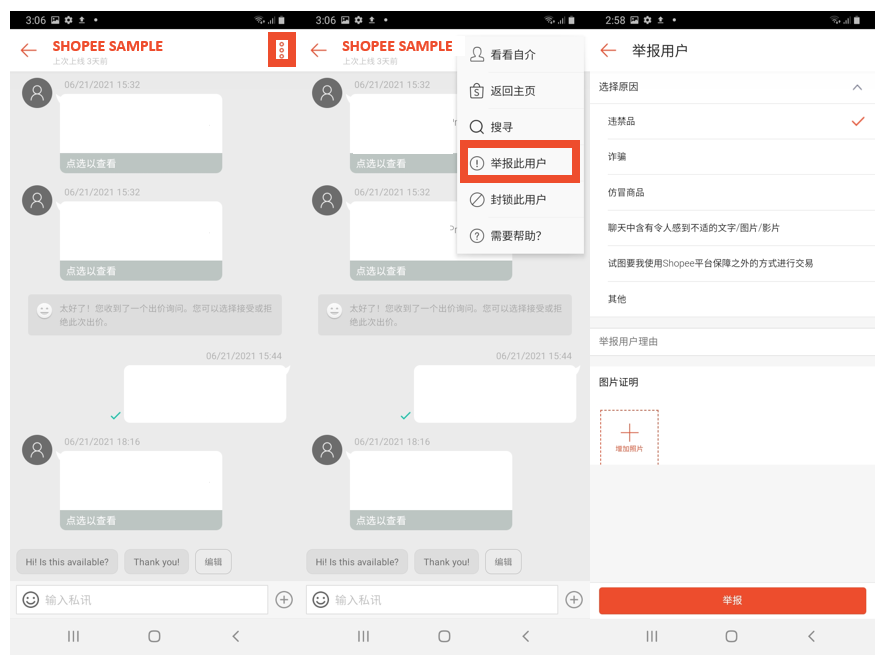Tap avatar beside 18:16 message, second screen

(x=327, y=450)
